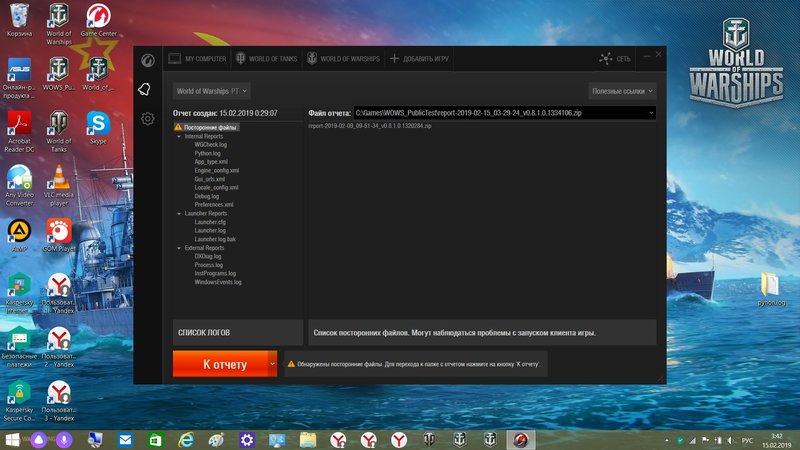Open the settings gear in sidebar
This screenshot has width=800, height=450.
pos(148,119)
